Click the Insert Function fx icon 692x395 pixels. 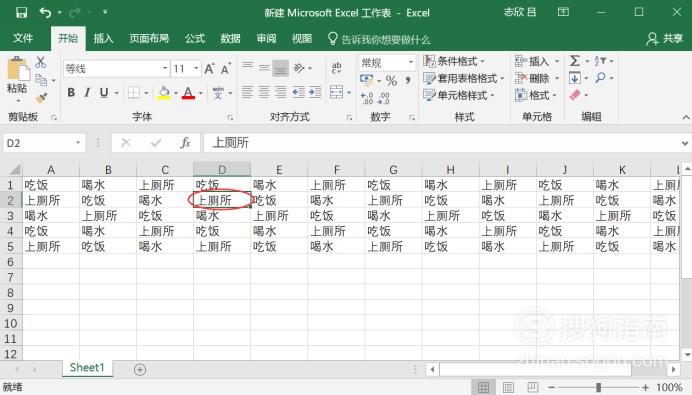185,143
